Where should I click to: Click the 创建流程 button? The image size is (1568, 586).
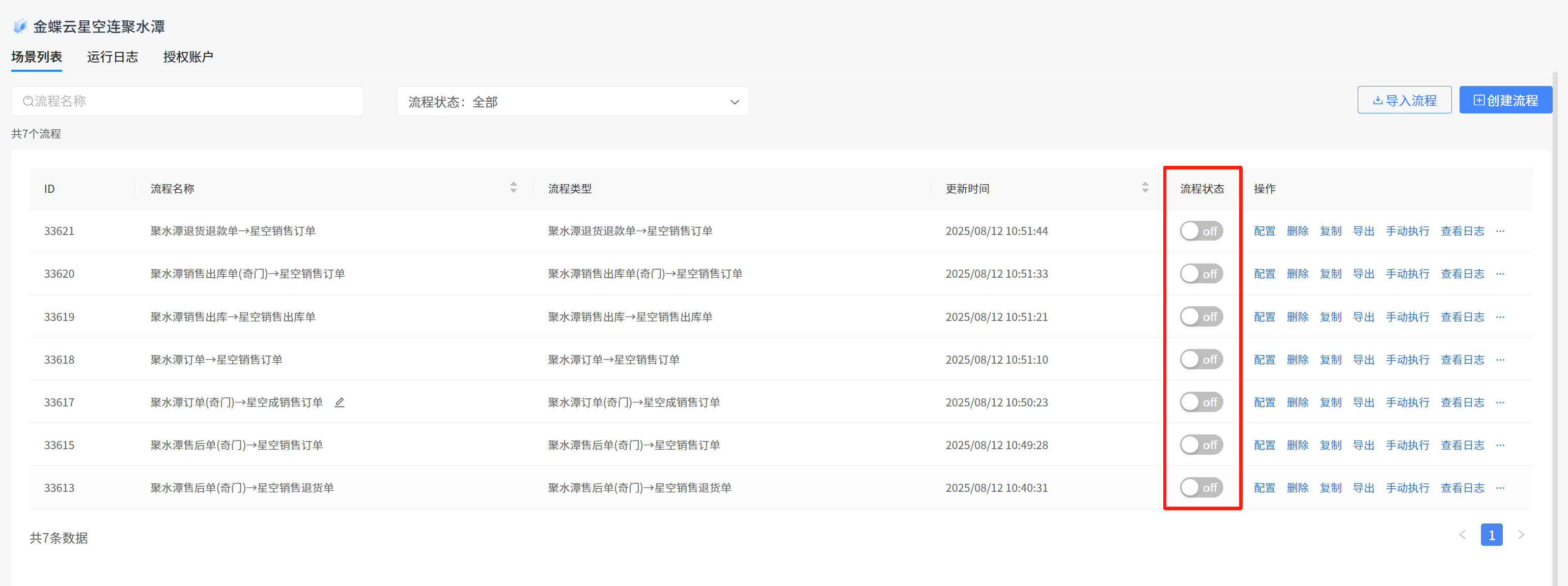tap(1505, 100)
